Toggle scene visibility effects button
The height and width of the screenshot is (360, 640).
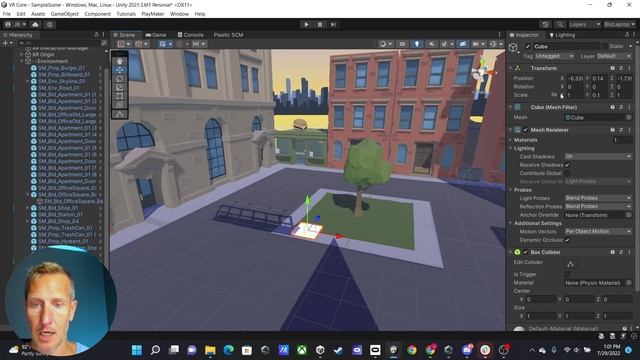point(462,44)
